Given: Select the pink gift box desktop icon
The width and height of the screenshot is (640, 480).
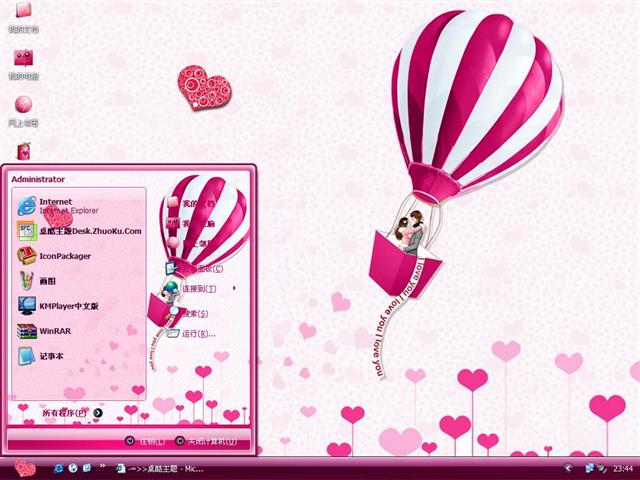Looking at the screenshot, I should click(24, 151).
